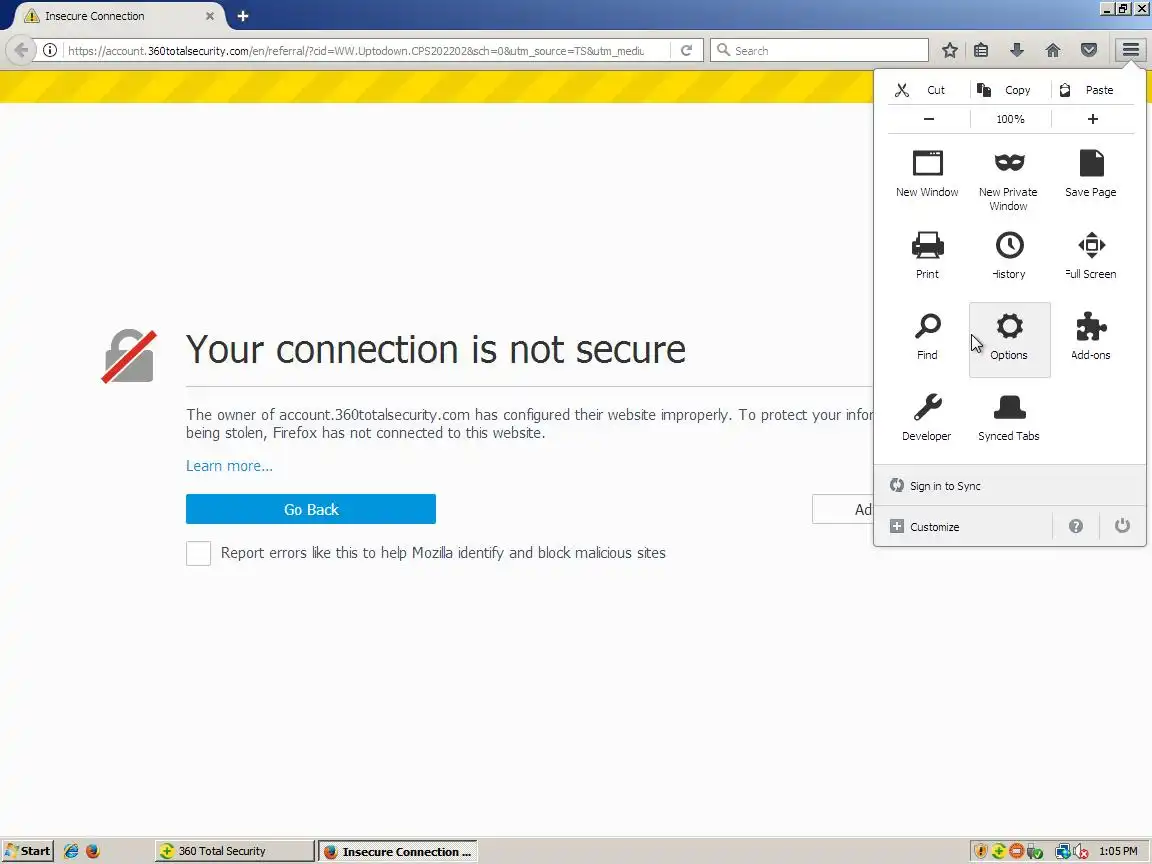Open Synced Tabs in menu

coord(1009,418)
